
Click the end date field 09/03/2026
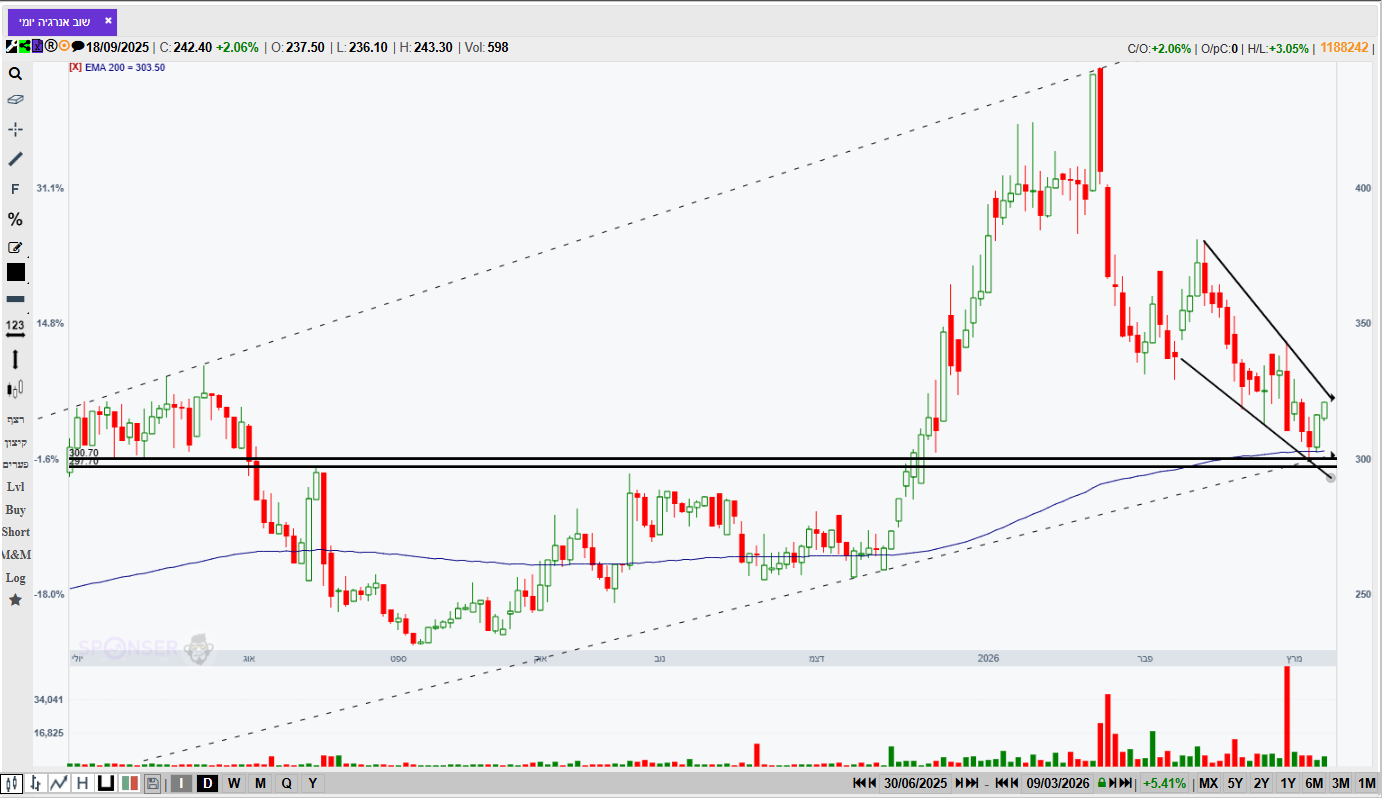[1058, 783]
